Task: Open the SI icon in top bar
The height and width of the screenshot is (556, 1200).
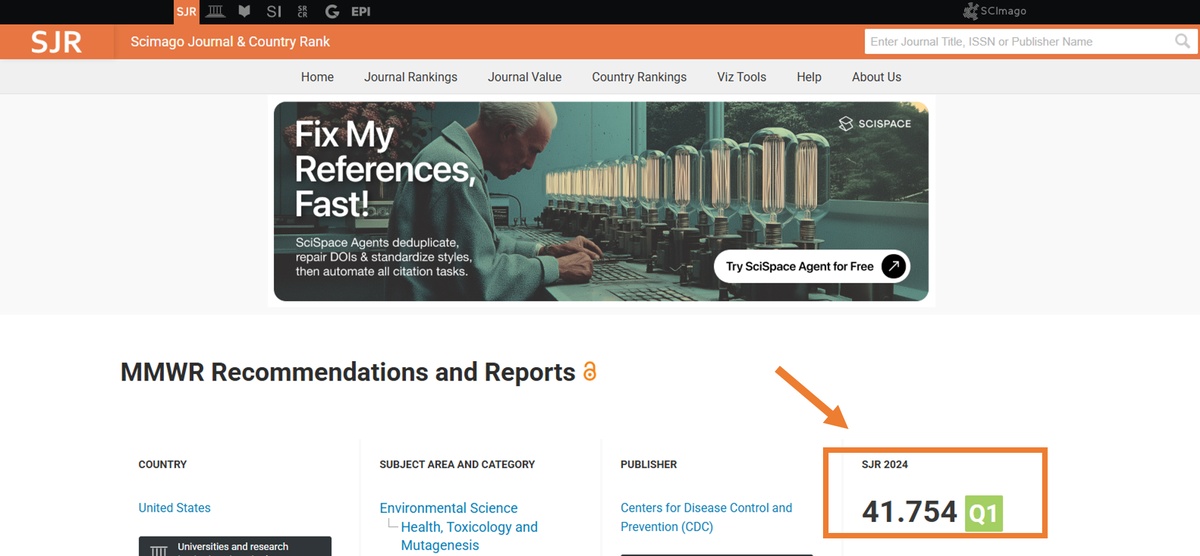Action: point(274,12)
